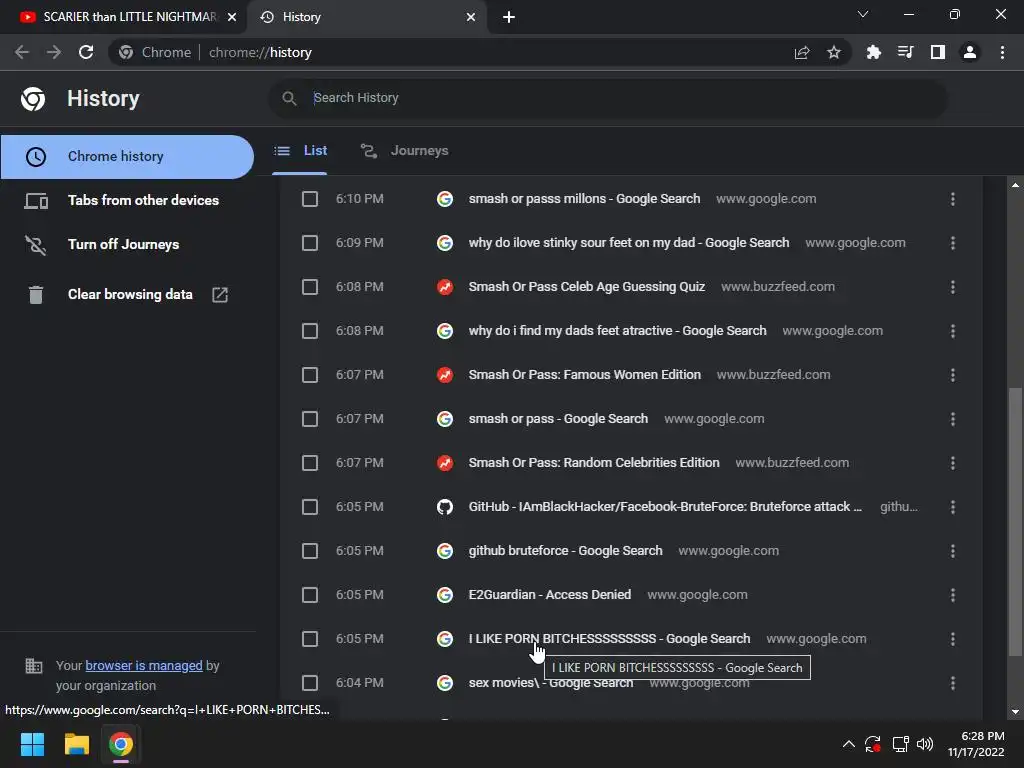
Task: Open the tab search chevron in title bar
Action: [x=863, y=14]
